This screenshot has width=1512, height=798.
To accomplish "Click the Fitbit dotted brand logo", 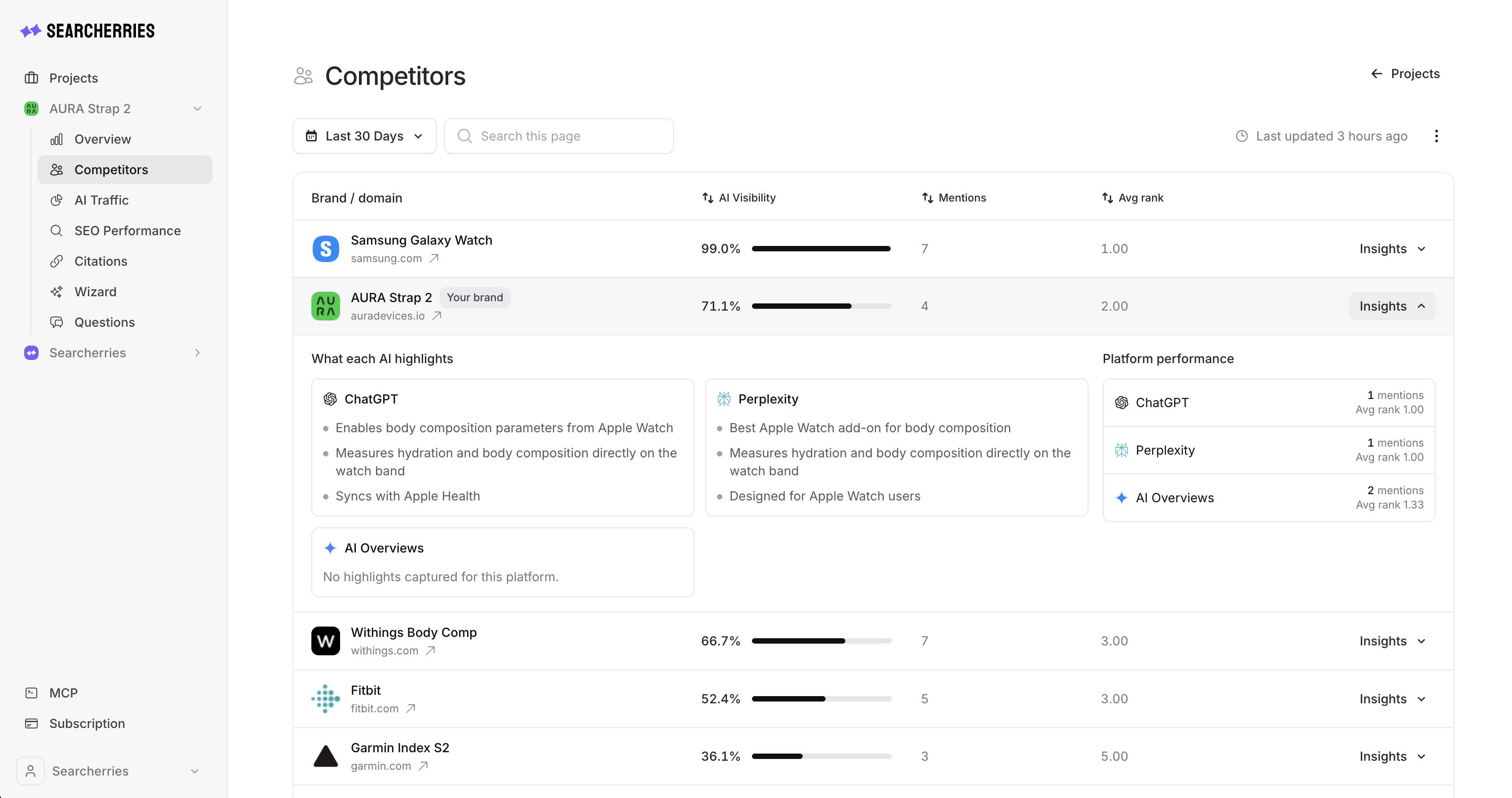I will pyautogui.click(x=326, y=699).
